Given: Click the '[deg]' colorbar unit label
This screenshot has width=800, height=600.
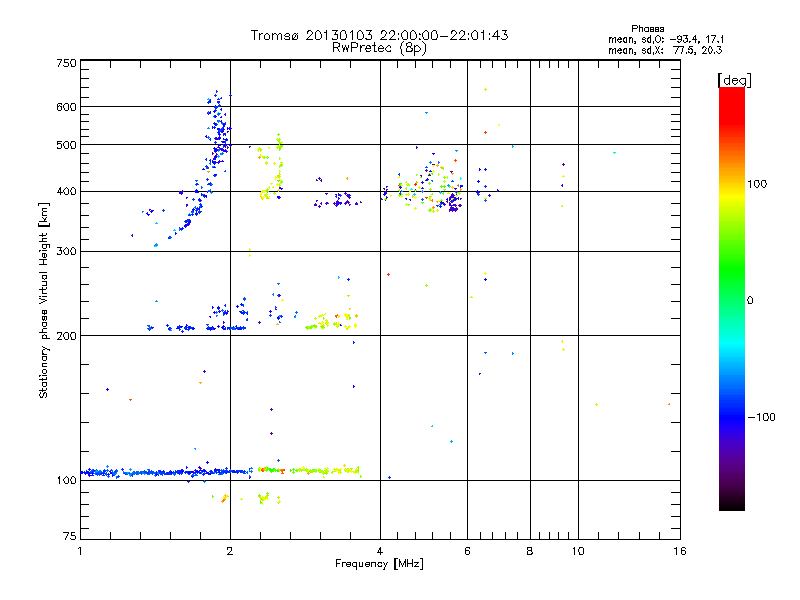Looking at the screenshot, I should point(734,81).
